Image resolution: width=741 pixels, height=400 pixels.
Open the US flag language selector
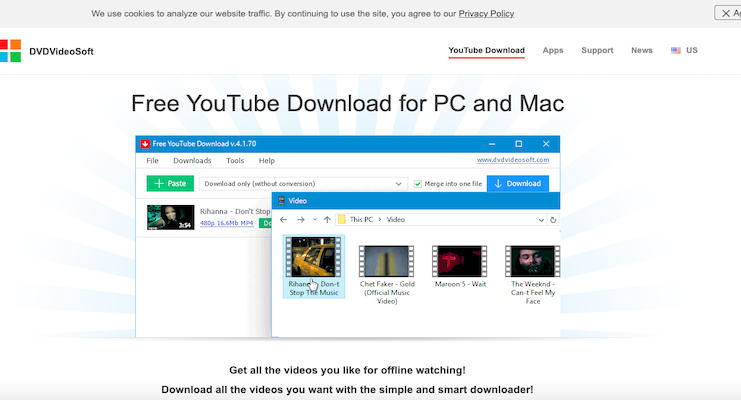tap(684, 50)
